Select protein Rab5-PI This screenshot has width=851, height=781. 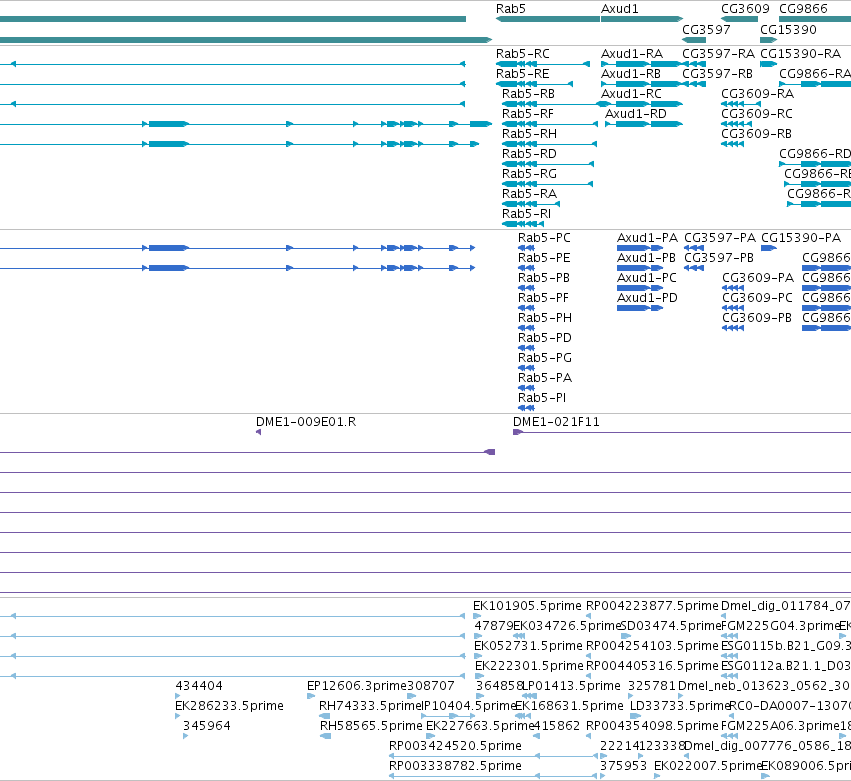pos(542,399)
